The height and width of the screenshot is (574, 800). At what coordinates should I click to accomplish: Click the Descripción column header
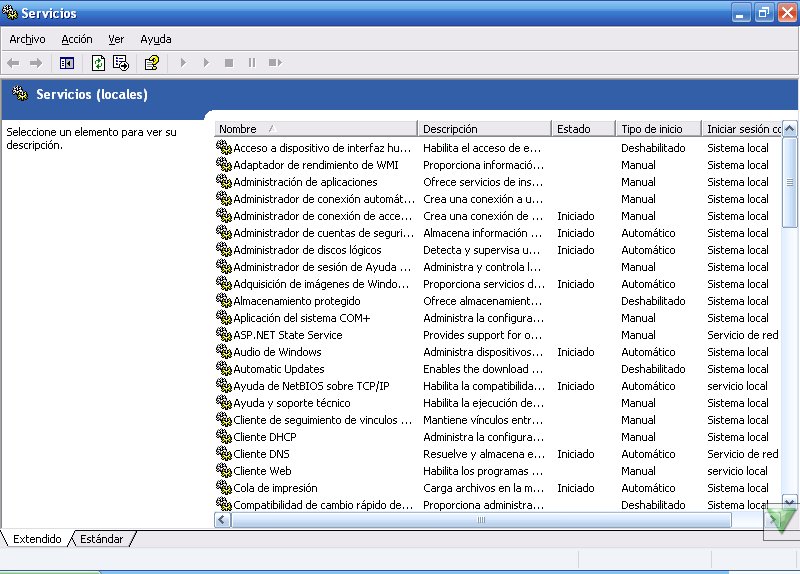484,129
